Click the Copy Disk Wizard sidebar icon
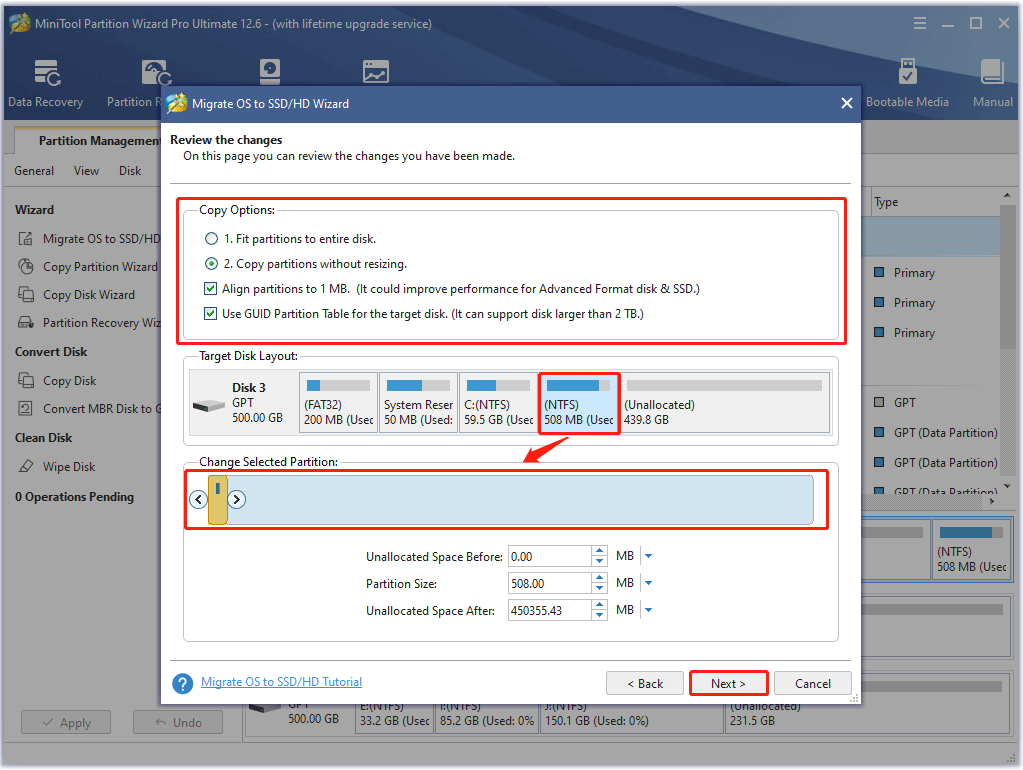 click(25, 294)
